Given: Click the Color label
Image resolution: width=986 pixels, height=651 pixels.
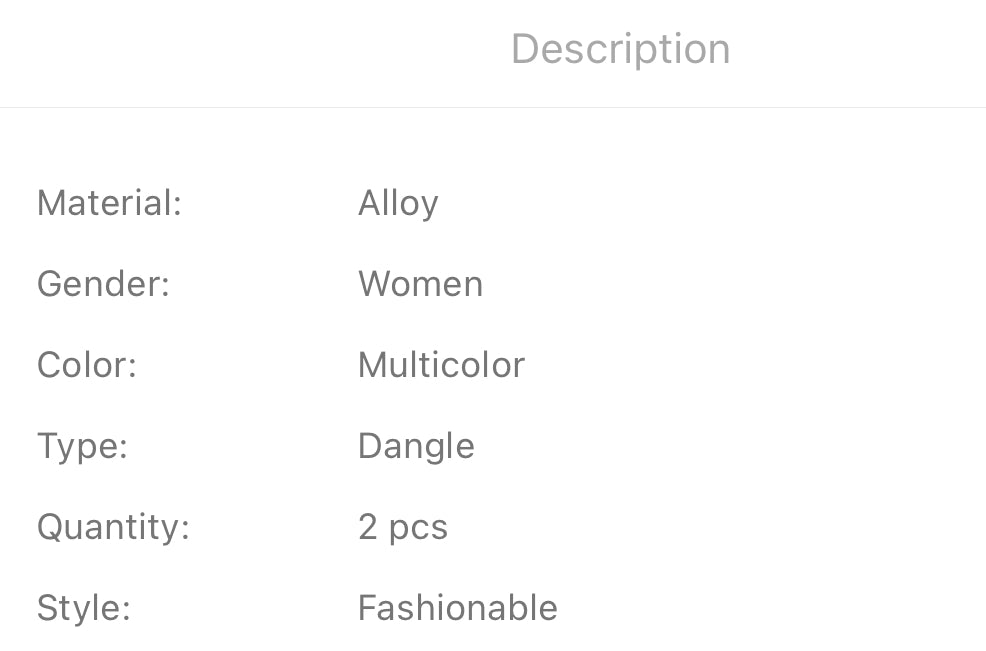Looking at the screenshot, I should click(86, 365).
